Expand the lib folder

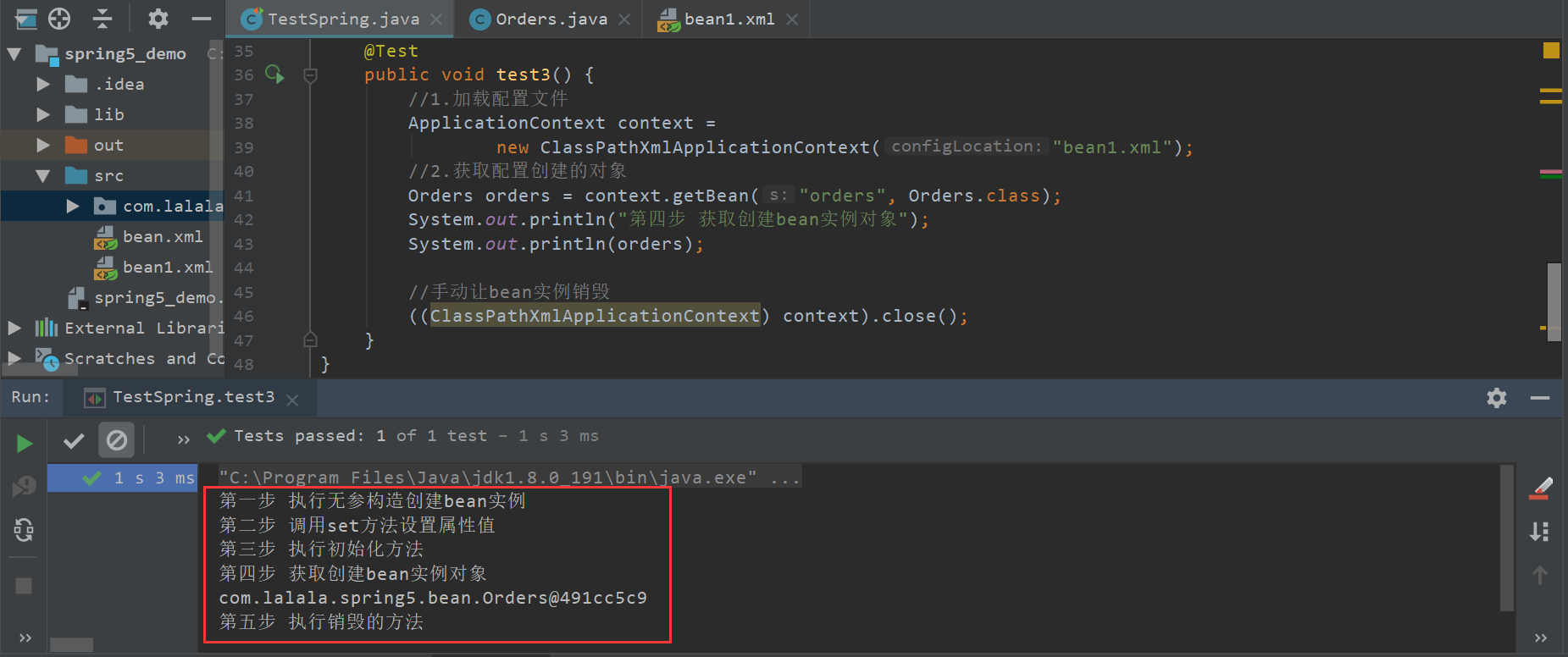pos(43,114)
